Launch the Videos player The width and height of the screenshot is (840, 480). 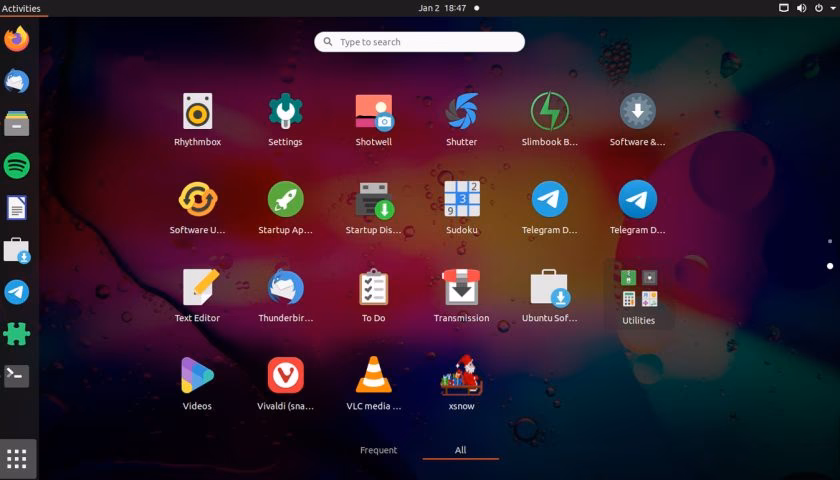(x=197, y=375)
